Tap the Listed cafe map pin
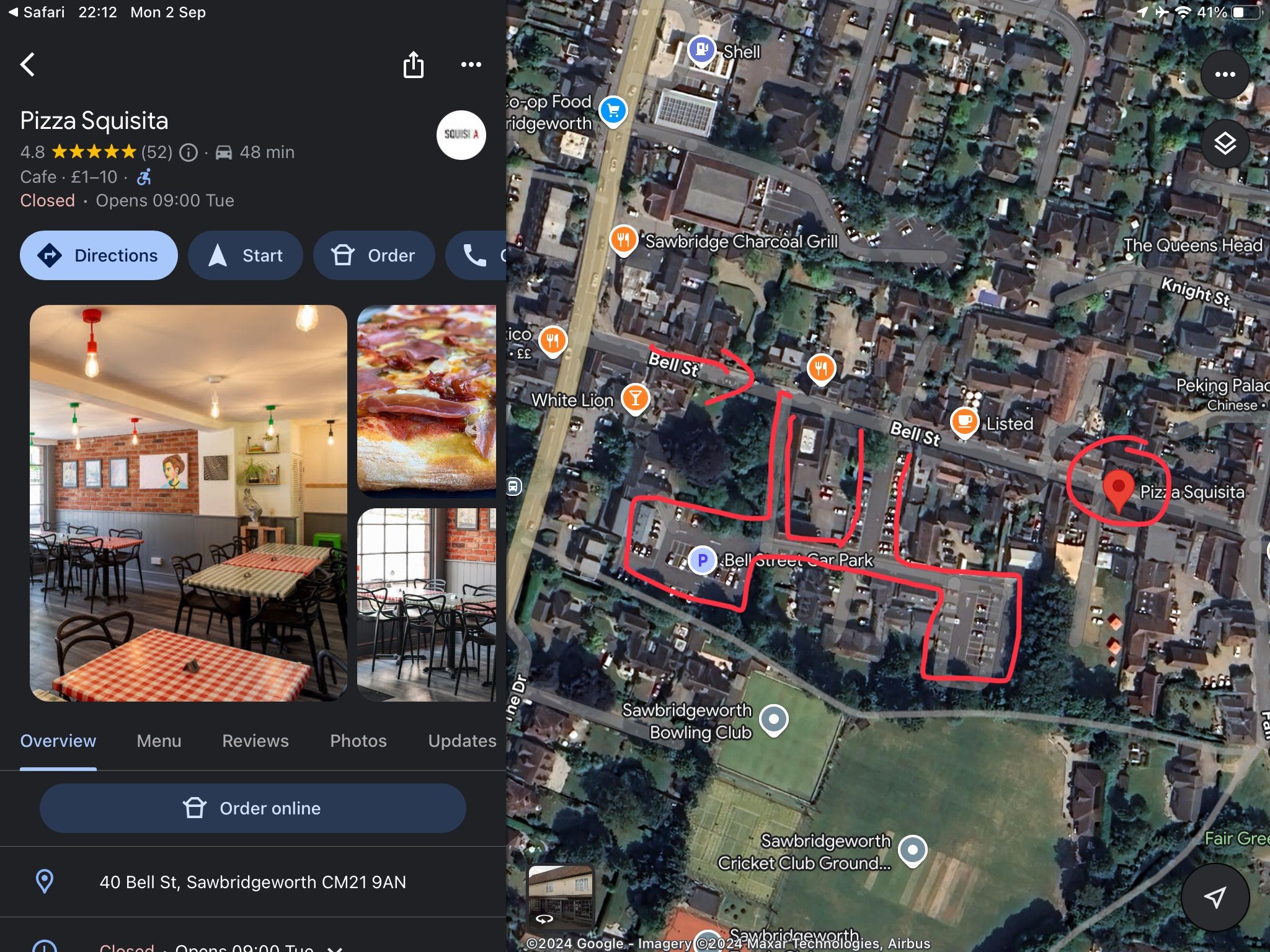The height and width of the screenshot is (952, 1270). click(x=964, y=422)
